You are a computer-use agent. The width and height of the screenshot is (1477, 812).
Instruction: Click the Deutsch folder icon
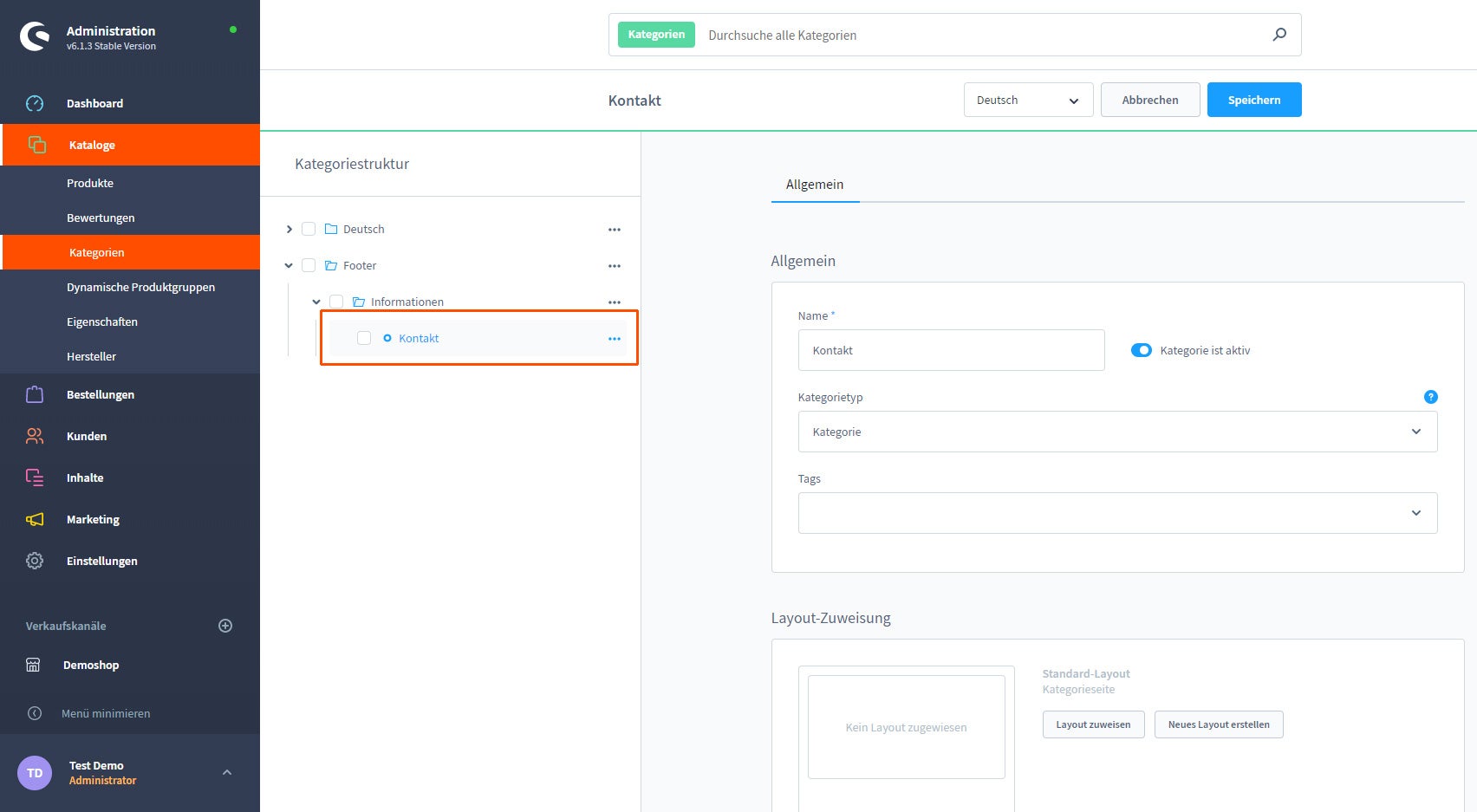point(331,229)
